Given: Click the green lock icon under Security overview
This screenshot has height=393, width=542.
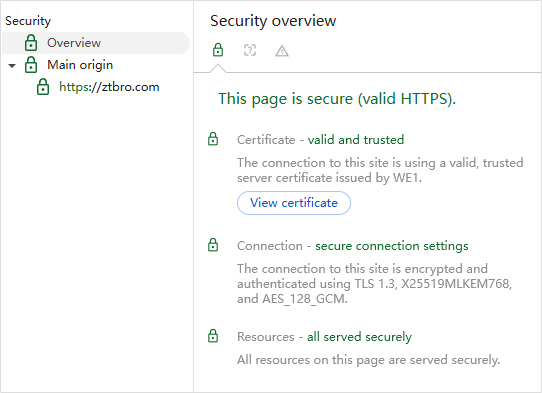Looking at the screenshot, I should (218, 50).
